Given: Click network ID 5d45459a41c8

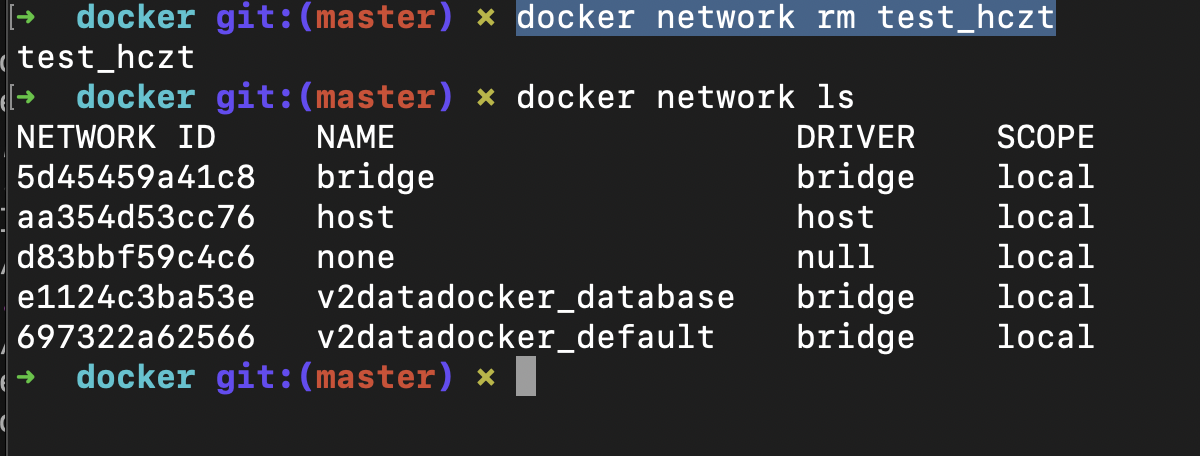Looking at the screenshot, I should (x=136, y=177).
